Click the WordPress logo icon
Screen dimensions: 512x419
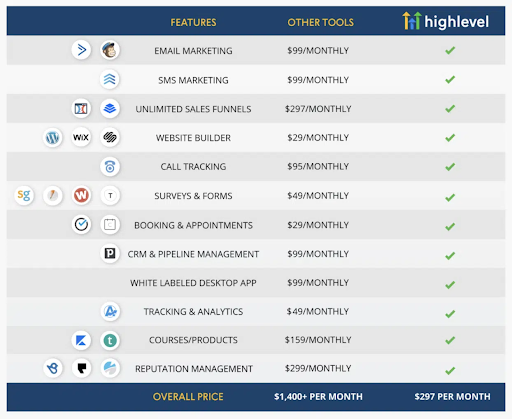(x=52, y=137)
